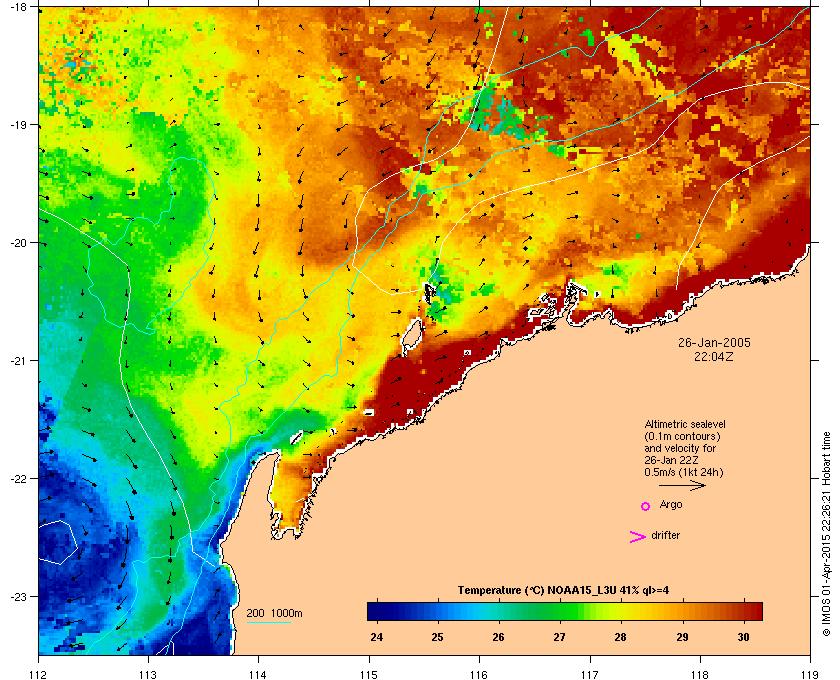The height and width of the screenshot is (680, 840).
Task: Click the '(0.1m contours)' legend line
Action: (682, 436)
